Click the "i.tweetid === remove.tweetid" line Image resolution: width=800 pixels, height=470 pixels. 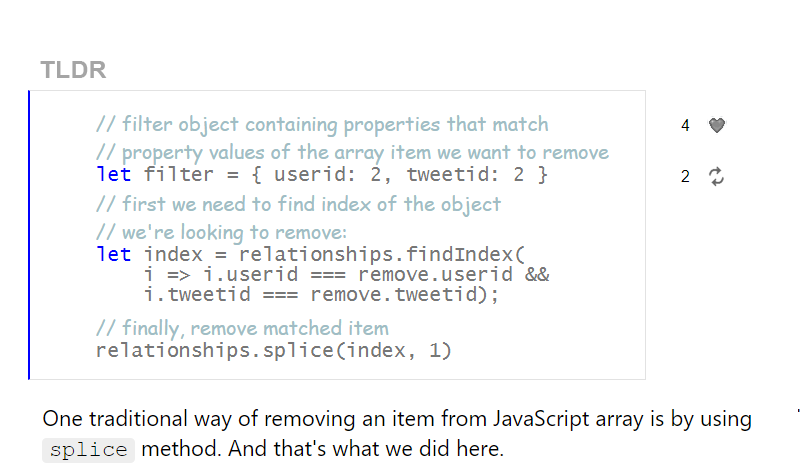(321, 294)
